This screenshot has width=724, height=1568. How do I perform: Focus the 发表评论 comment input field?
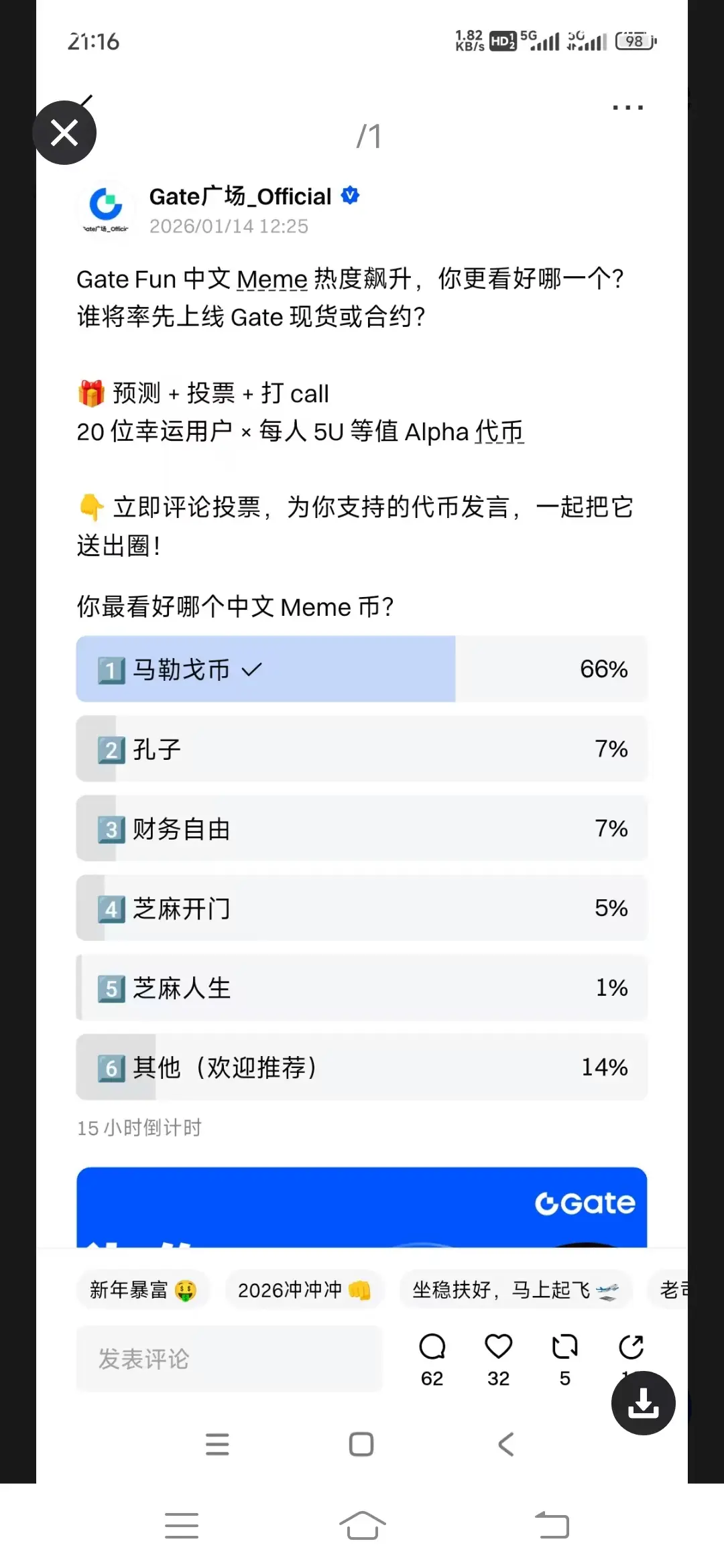click(229, 1359)
